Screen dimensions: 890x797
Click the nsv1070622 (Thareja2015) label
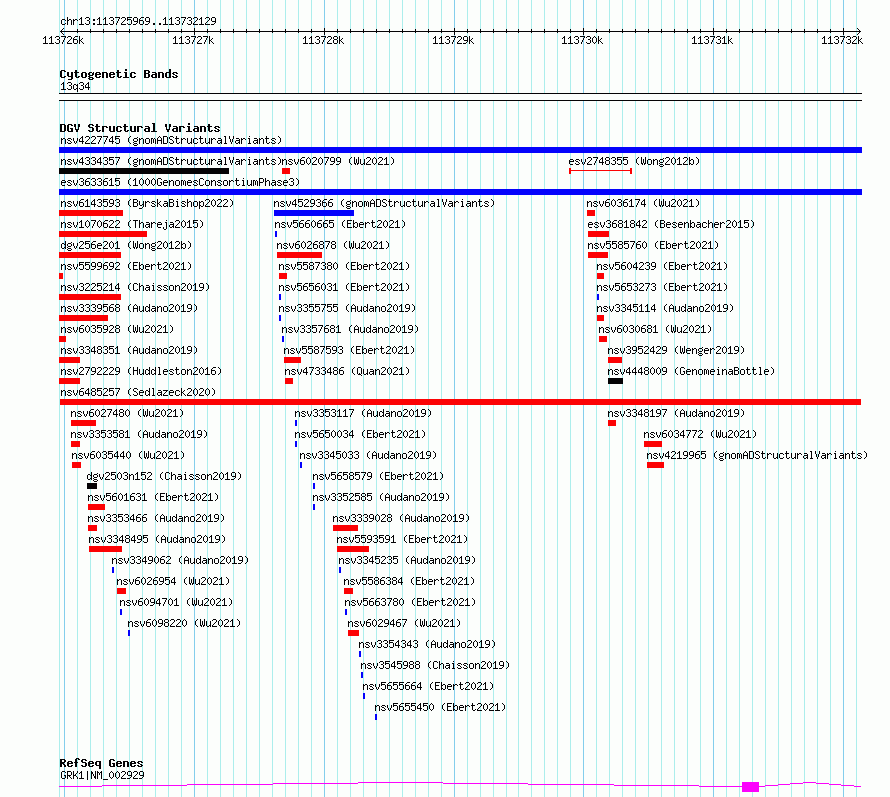click(x=132, y=224)
